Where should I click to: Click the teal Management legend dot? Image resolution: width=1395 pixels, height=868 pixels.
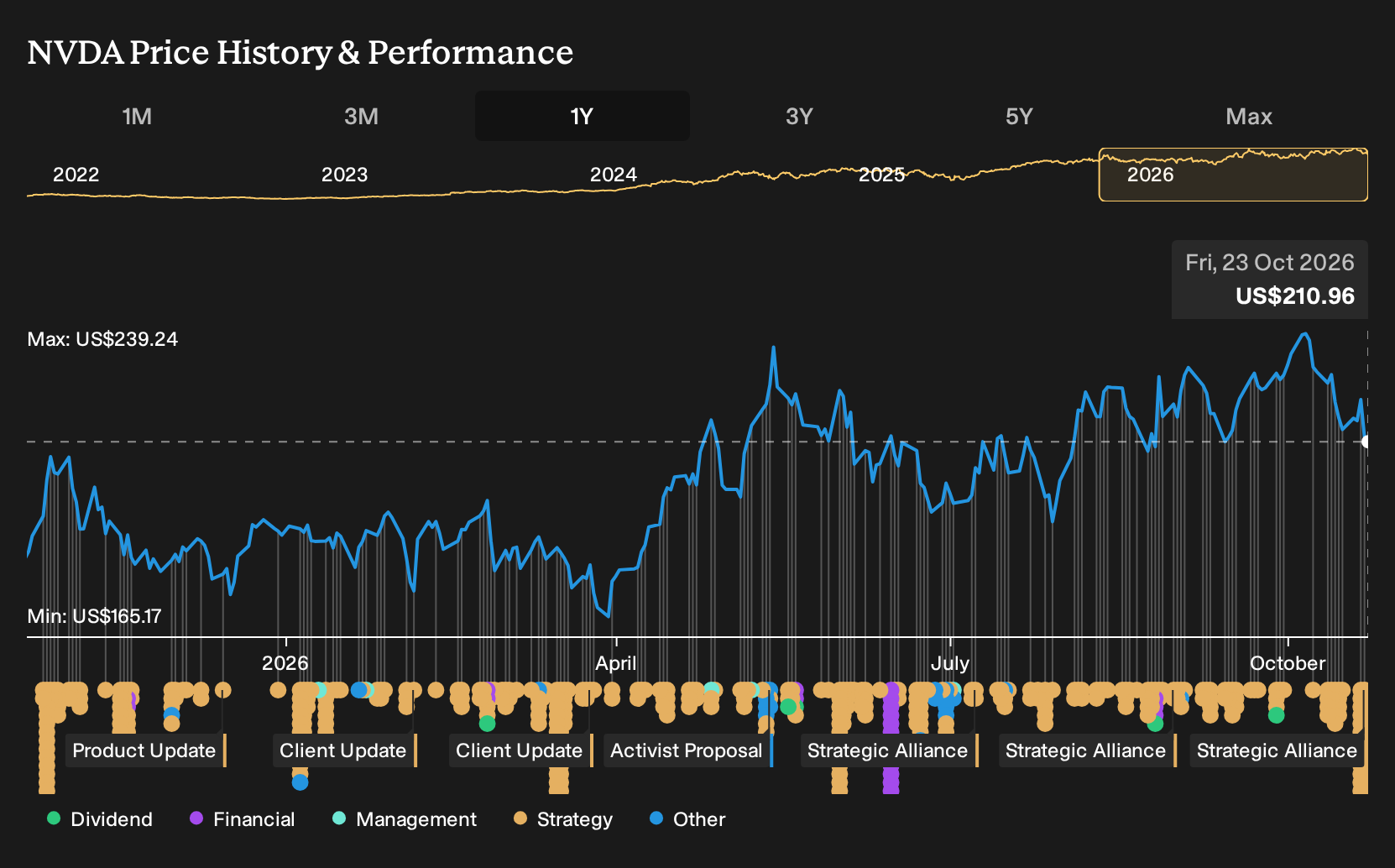(339, 818)
